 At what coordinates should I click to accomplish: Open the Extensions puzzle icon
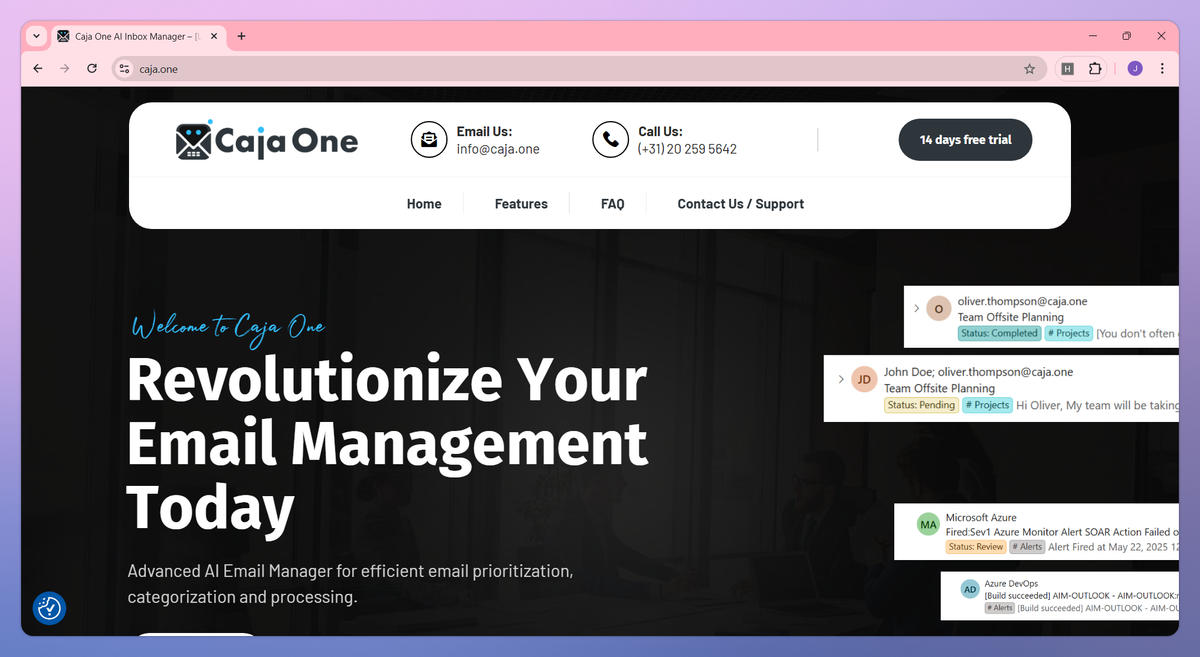click(x=1095, y=69)
